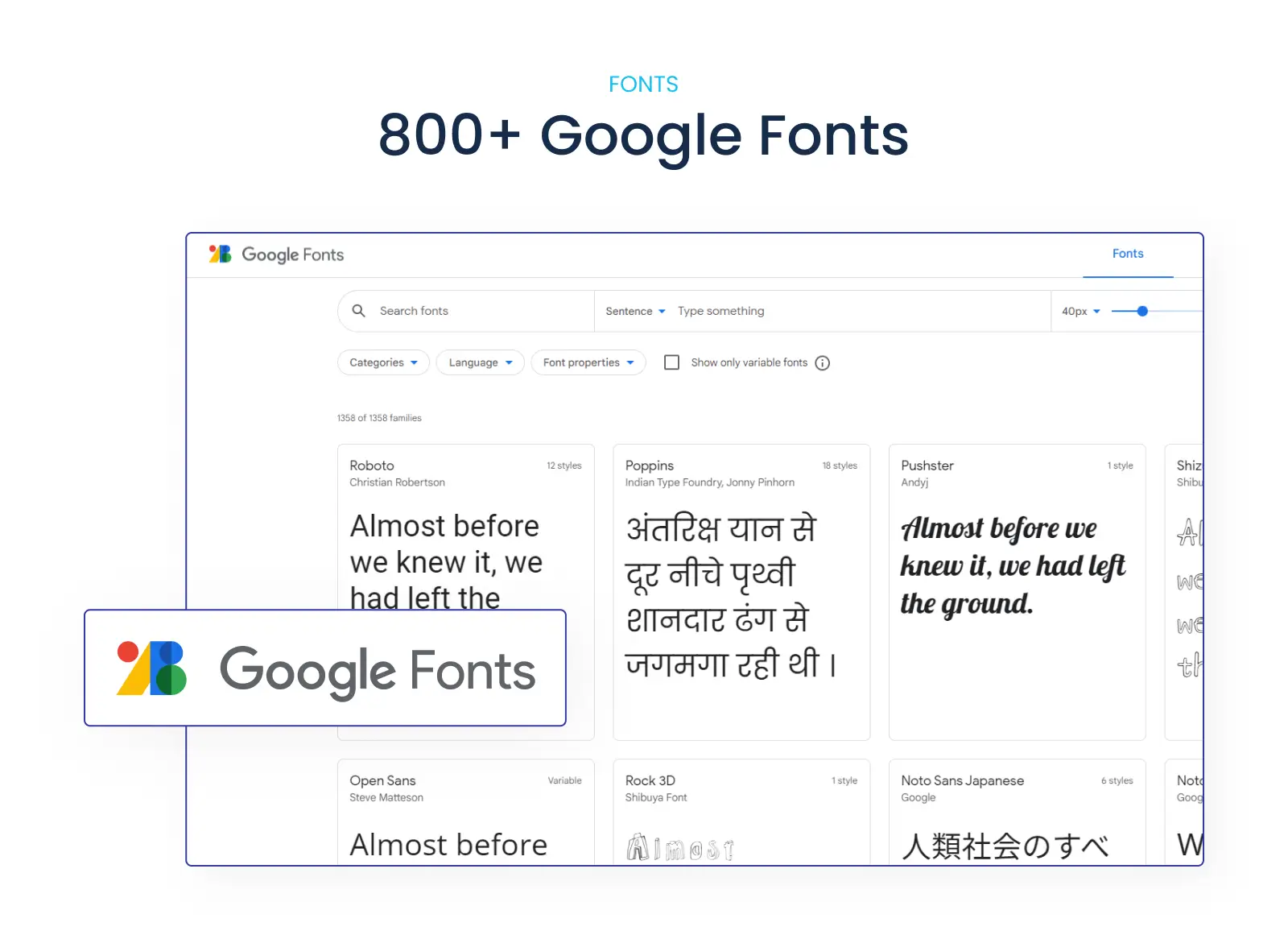Image resolution: width=1288 pixels, height=931 pixels.
Task: Click the 12 styles label on Roboto
Action: pos(563,465)
